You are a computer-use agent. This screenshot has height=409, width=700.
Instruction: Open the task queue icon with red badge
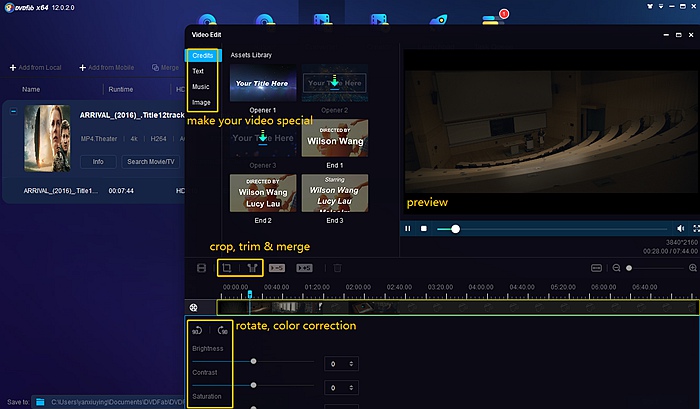point(494,18)
